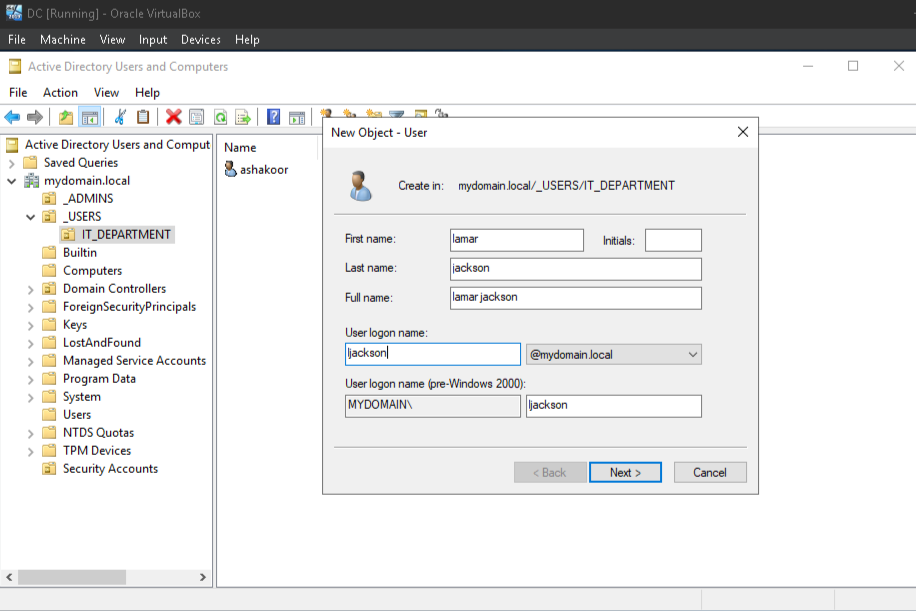Open the @mydomain.local UPN suffix dropdown

point(613,355)
